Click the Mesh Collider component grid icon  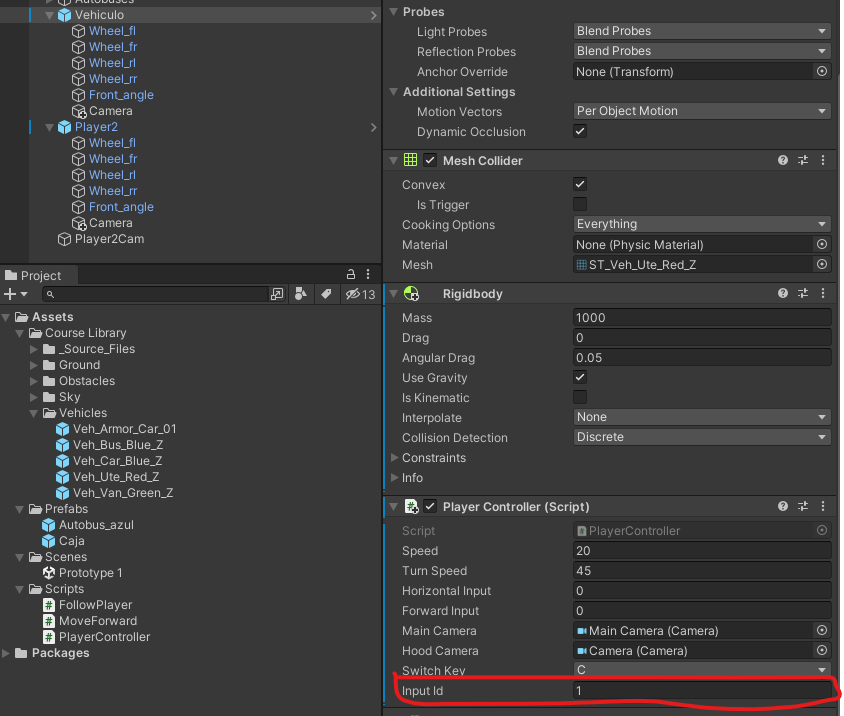410,160
